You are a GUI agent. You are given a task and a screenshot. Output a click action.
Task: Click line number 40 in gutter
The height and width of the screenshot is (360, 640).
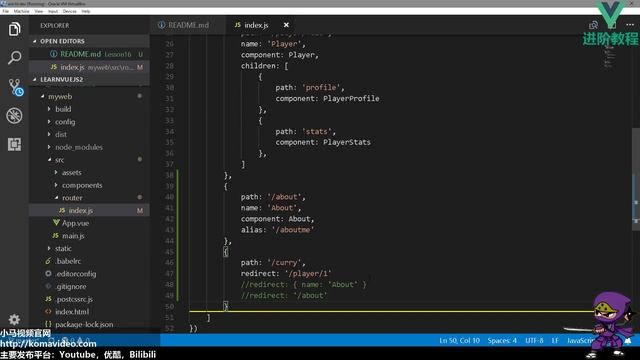click(x=169, y=197)
